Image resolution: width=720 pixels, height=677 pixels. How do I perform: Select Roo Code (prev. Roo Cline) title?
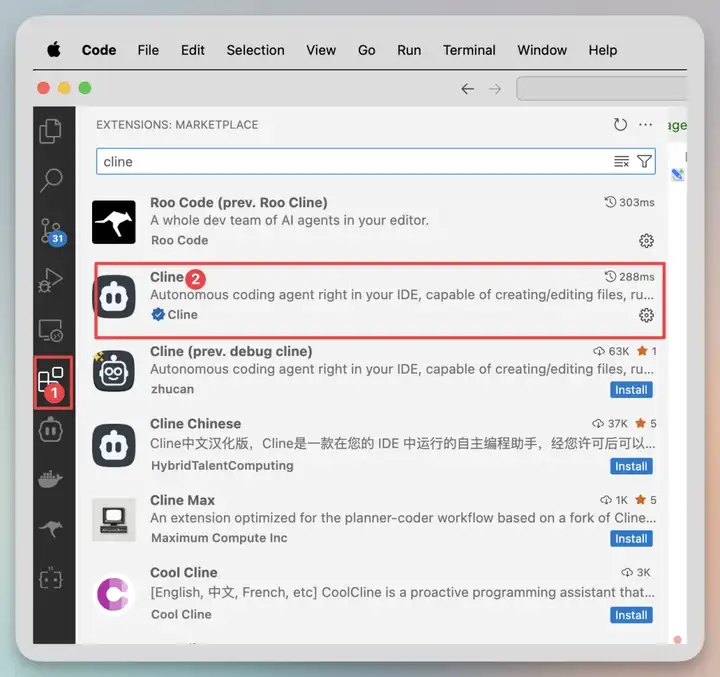(x=239, y=203)
